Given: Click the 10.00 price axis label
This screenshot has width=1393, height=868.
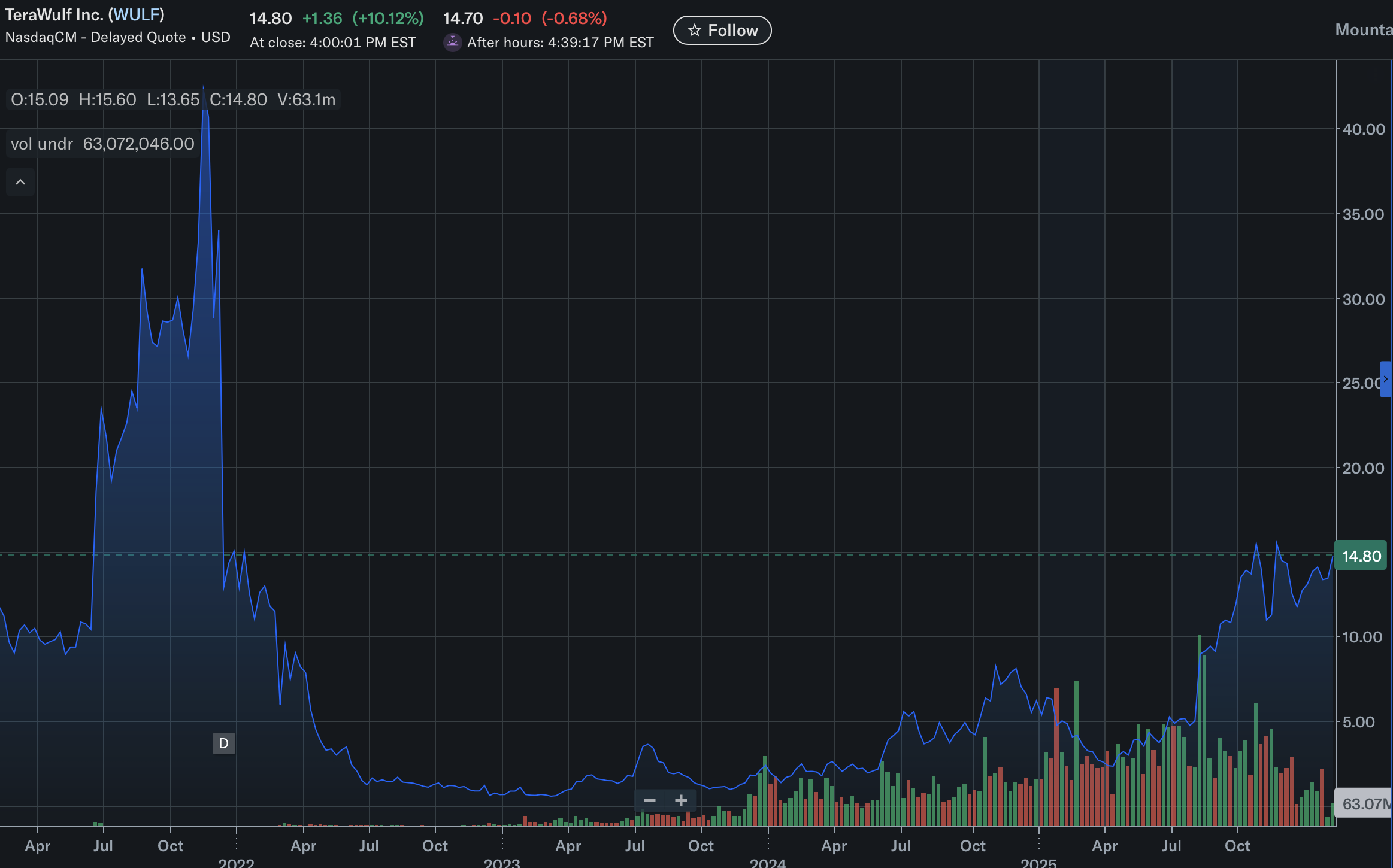Looking at the screenshot, I should pos(1362,637).
